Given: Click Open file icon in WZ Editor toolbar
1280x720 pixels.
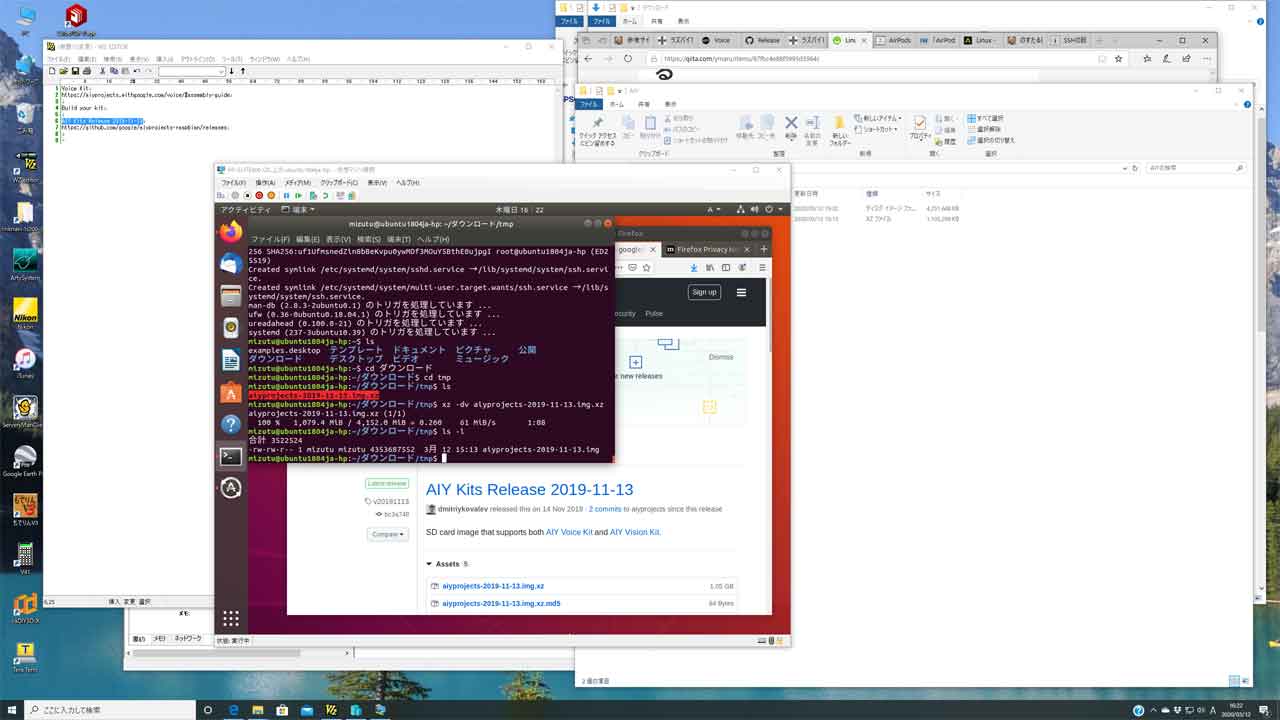Looking at the screenshot, I should (x=62, y=71).
